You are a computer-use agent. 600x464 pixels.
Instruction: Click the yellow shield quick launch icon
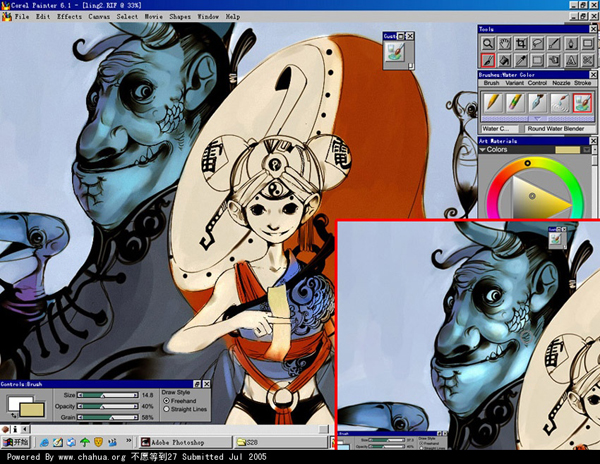pyautogui.click(x=98, y=443)
